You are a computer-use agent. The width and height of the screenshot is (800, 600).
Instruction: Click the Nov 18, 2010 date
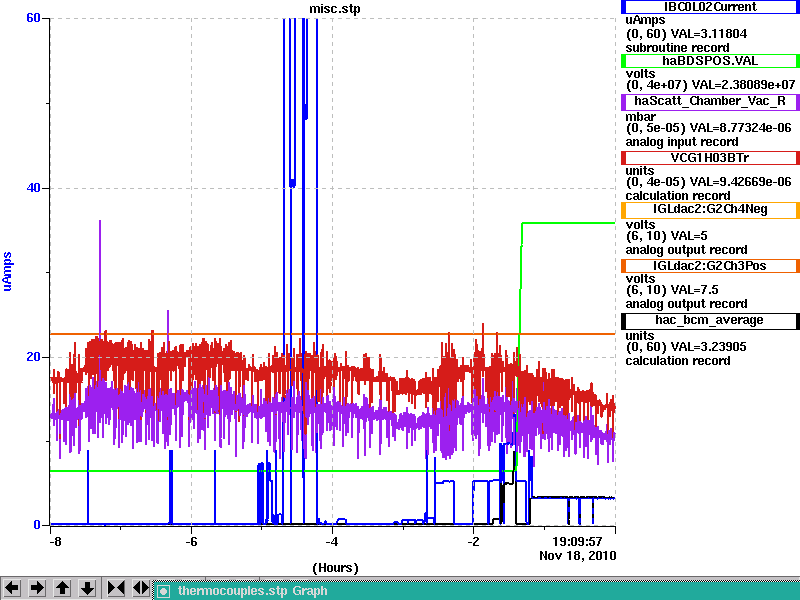(578, 556)
